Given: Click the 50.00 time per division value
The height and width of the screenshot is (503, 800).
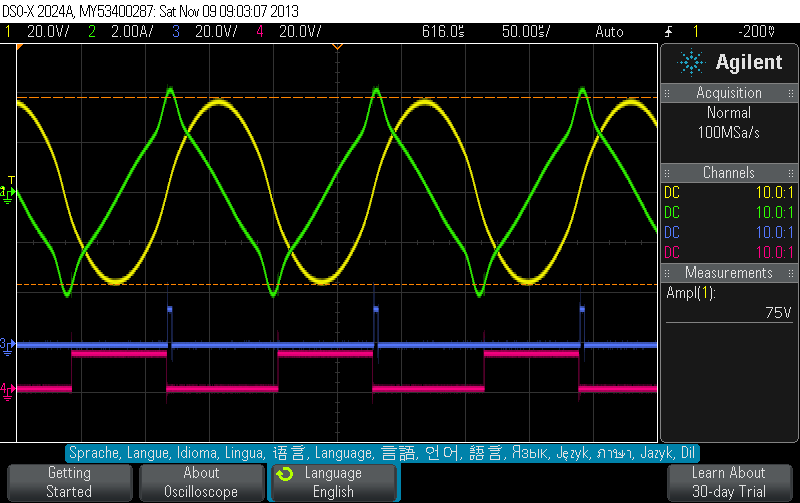Looking at the screenshot, I should [x=526, y=32].
